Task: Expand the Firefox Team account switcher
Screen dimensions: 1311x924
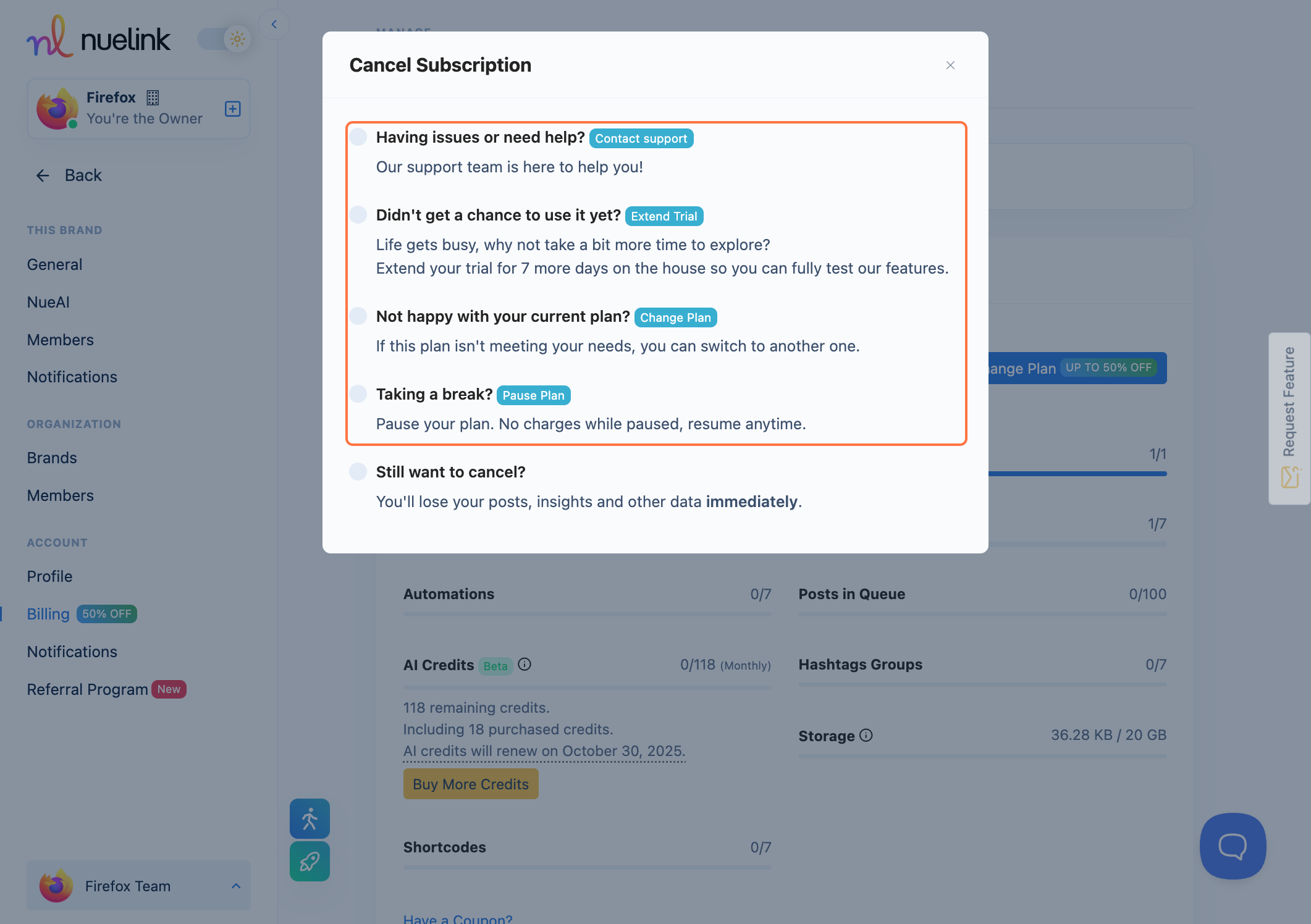Action: coord(138,886)
